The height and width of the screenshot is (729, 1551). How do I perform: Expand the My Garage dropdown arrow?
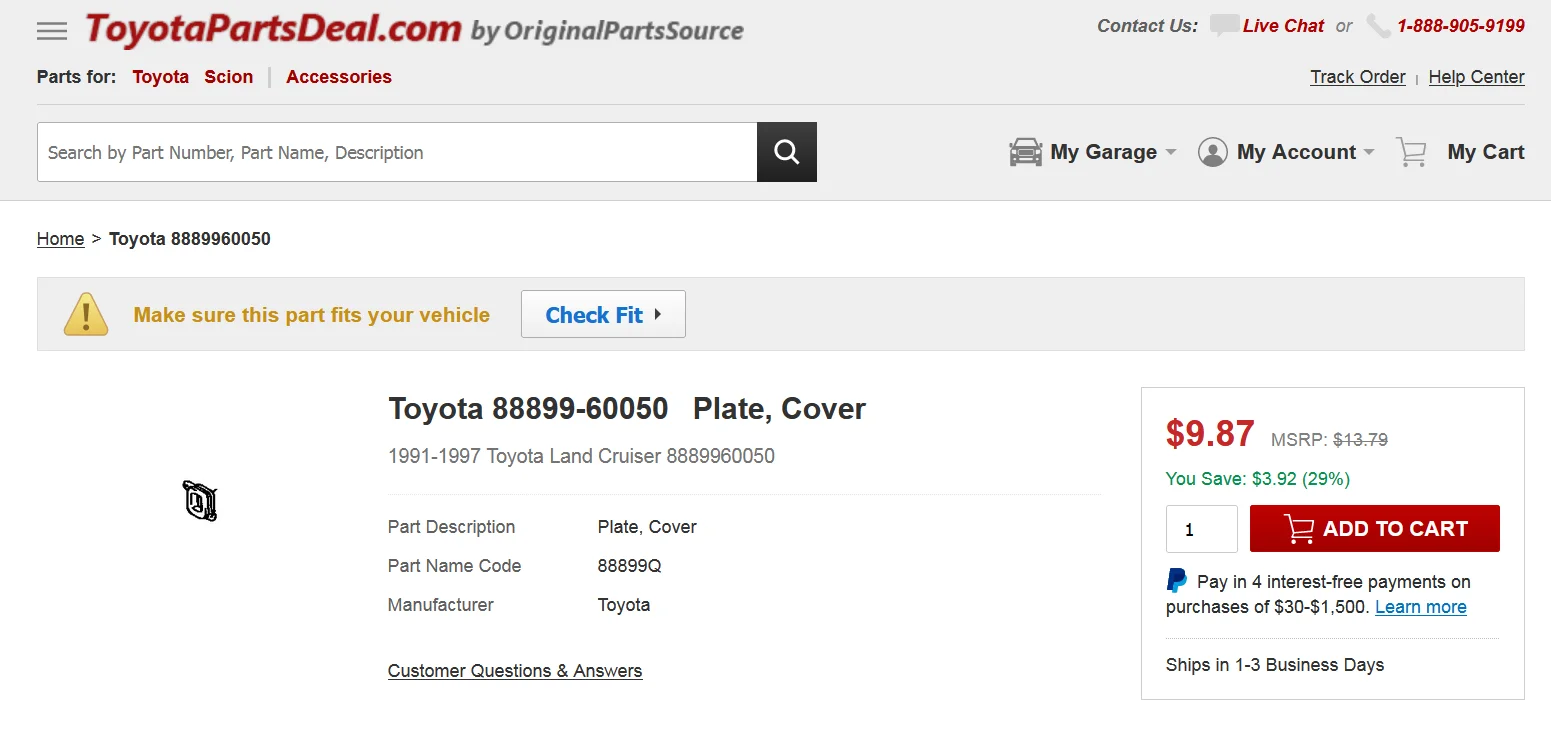pos(1171,152)
